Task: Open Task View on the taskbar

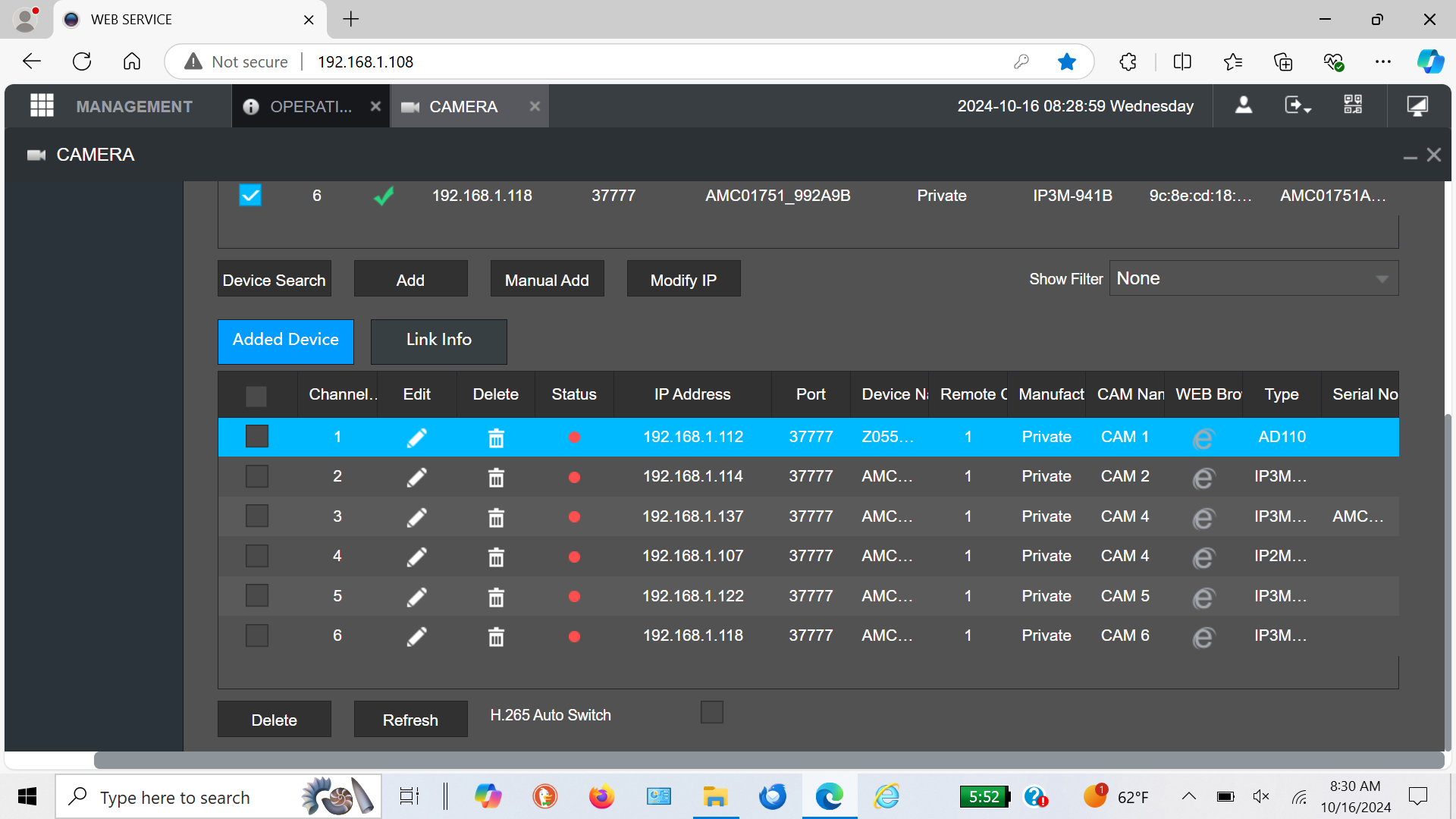Action: (409, 796)
